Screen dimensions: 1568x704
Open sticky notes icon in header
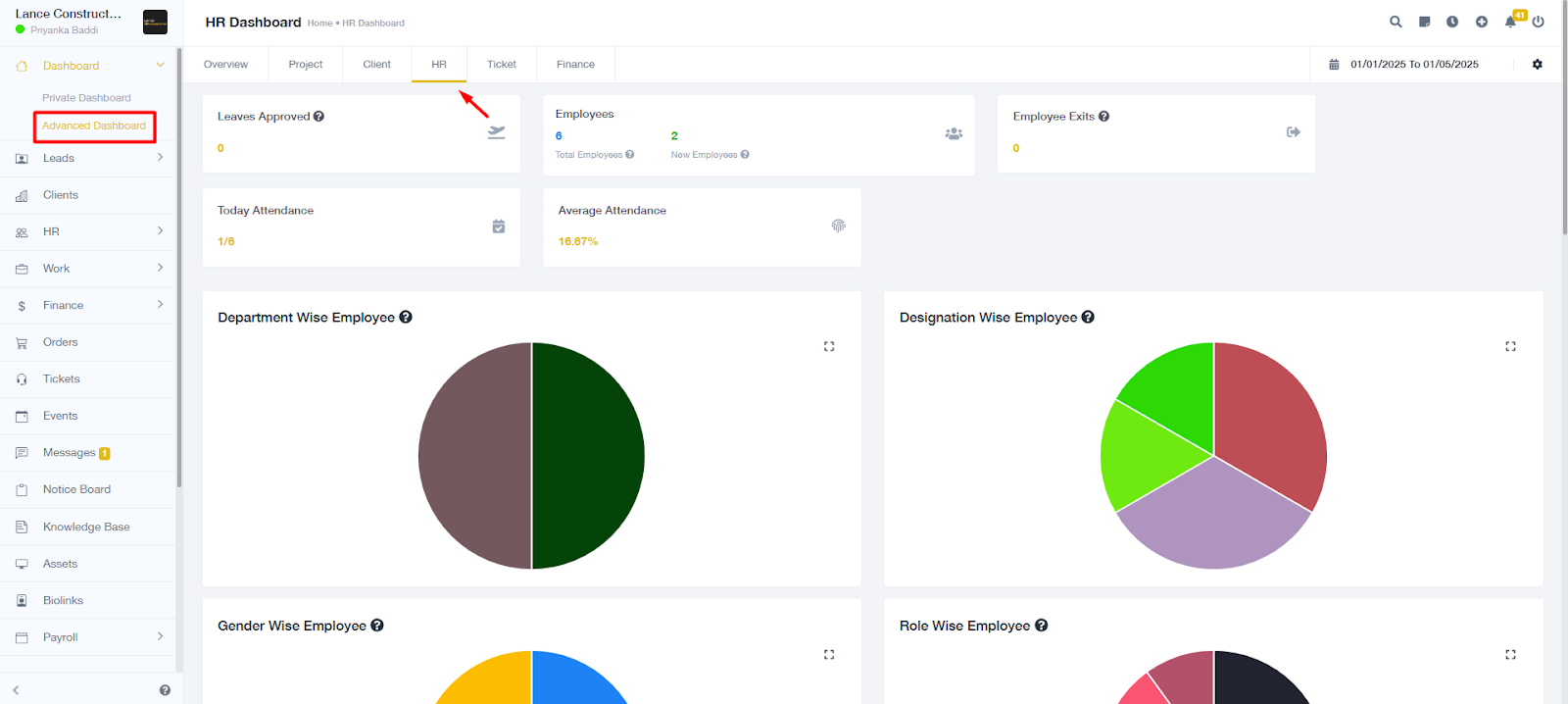point(1424,22)
